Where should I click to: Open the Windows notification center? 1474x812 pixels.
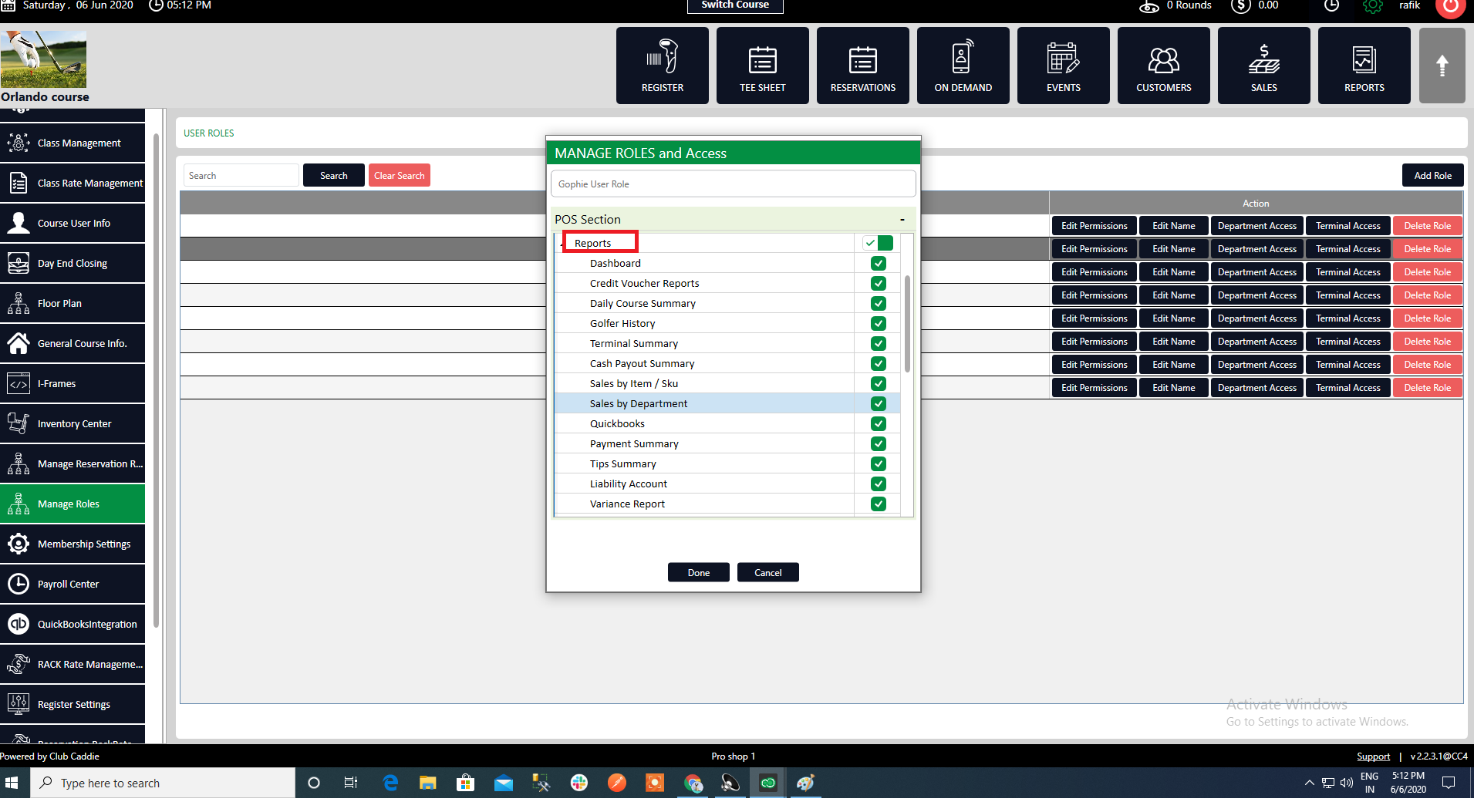coord(1449,783)
